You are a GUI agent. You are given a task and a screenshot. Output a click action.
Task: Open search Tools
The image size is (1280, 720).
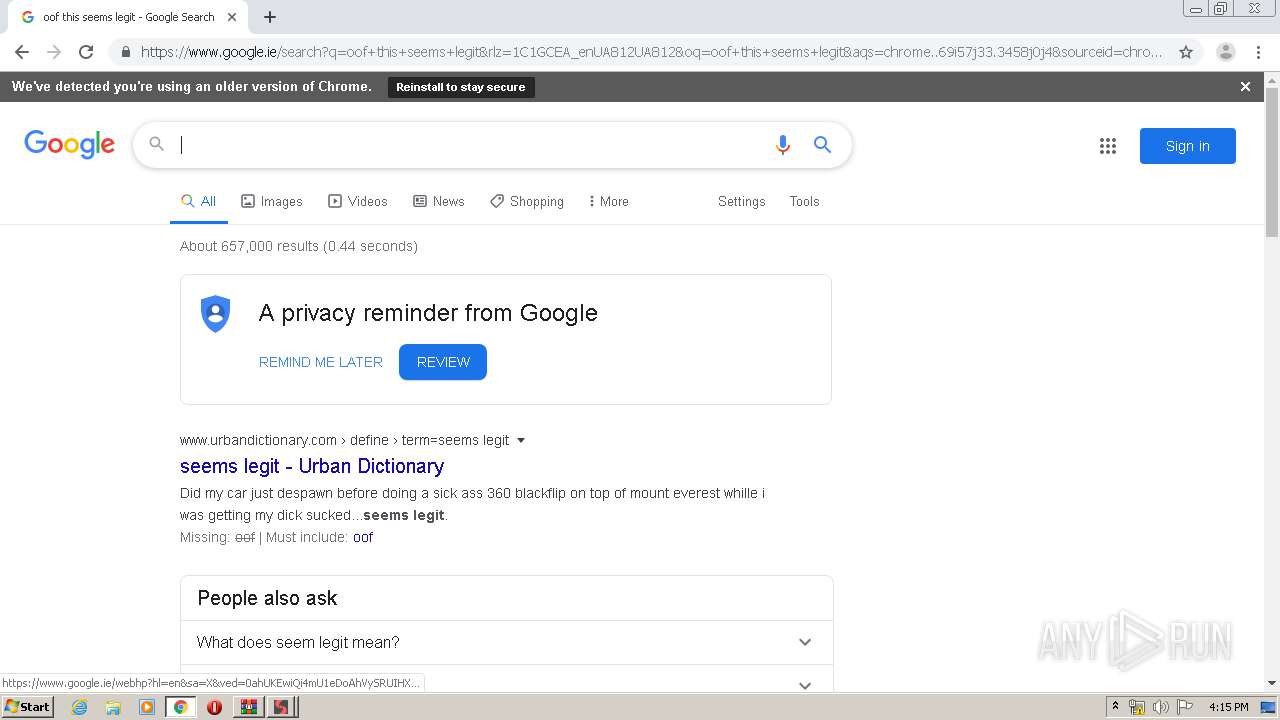[804, 201]
